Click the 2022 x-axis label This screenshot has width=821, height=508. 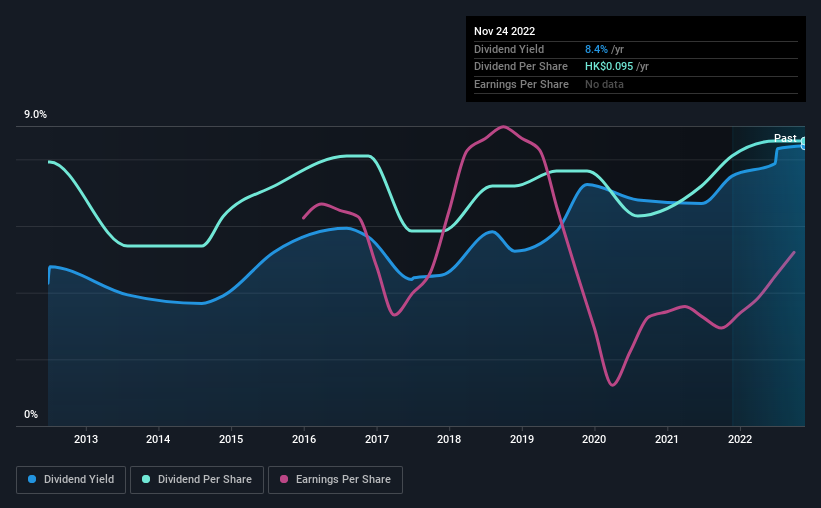[740, 439]
